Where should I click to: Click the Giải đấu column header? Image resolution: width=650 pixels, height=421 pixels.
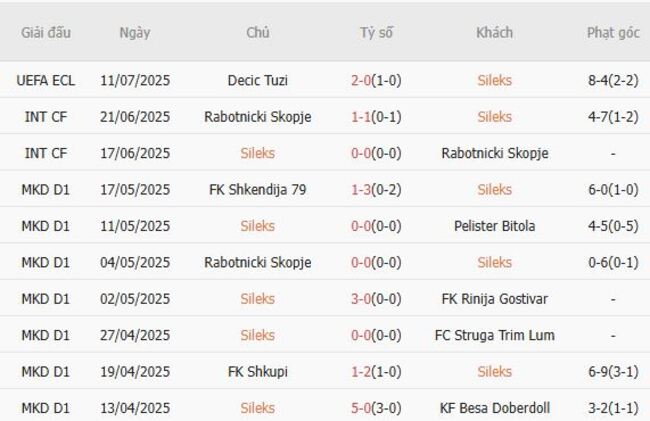[46, 32]
